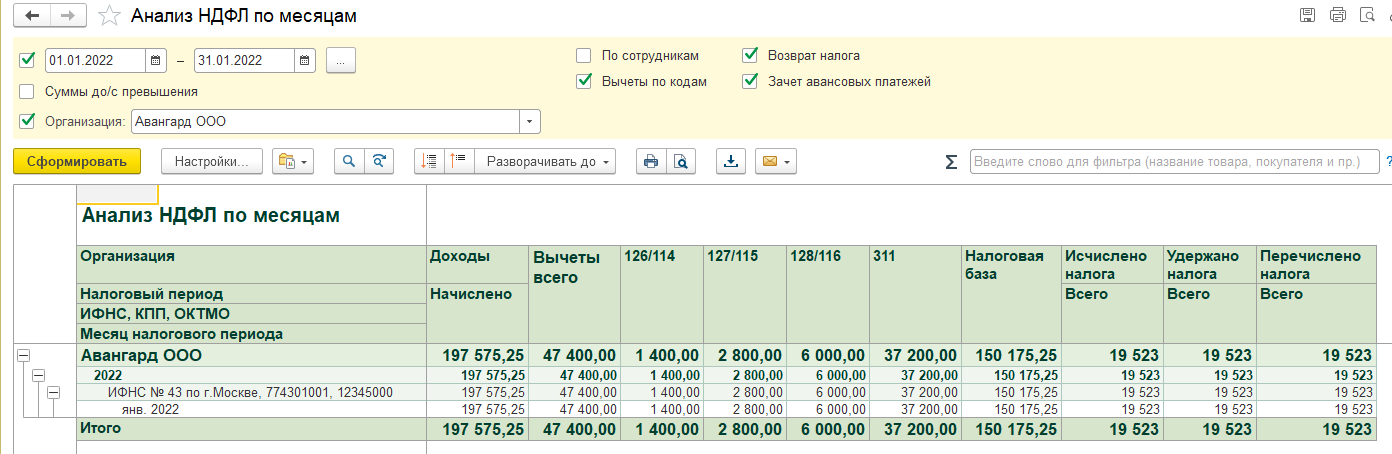This screenshot has width=1392, height=454.
Task: Toggle the period checkbox next to dates
Action: coord(27,60)
